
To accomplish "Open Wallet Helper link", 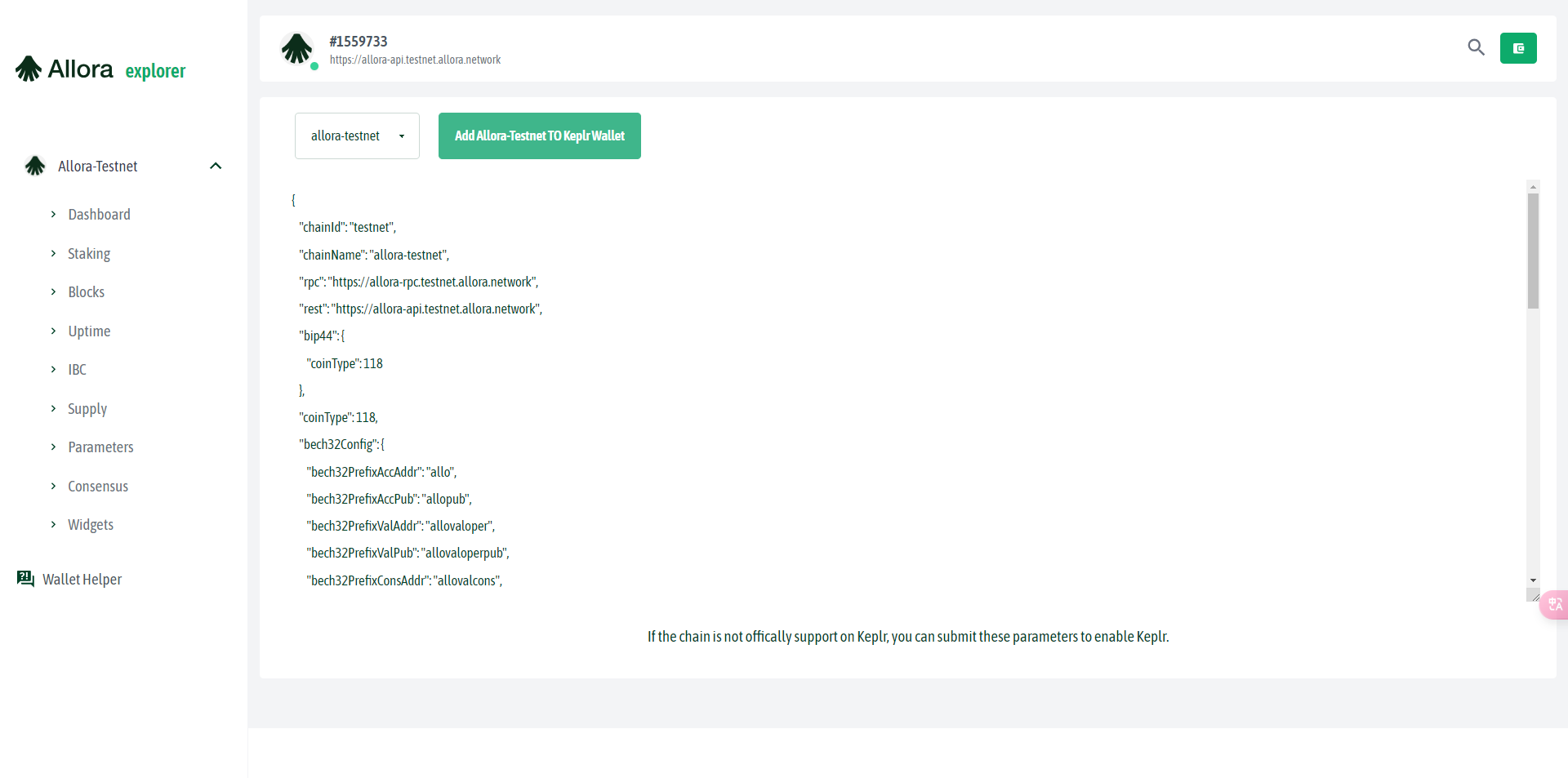I will pos(82,579).
